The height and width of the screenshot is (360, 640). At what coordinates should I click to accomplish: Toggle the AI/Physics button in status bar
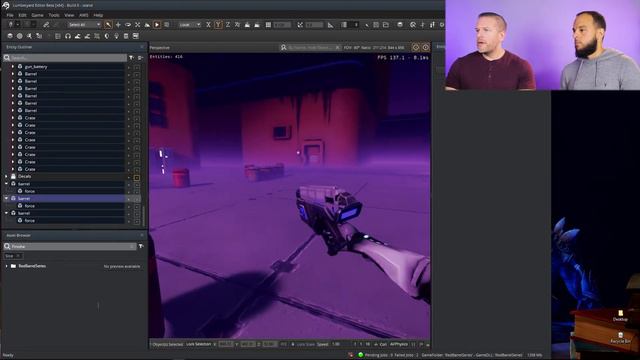(x=399, y=344)
